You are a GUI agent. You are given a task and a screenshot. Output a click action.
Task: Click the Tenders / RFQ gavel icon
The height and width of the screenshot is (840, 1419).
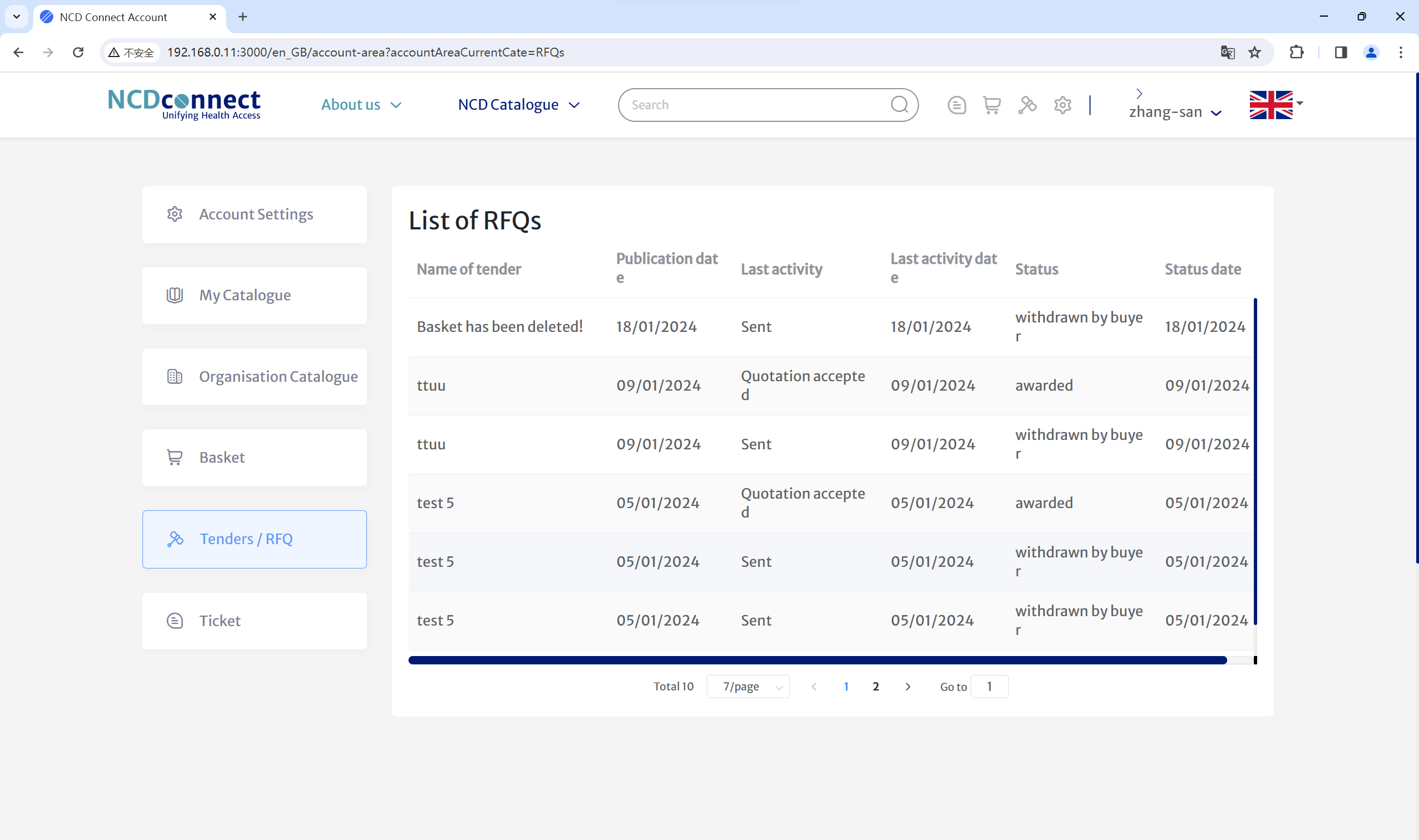pos(176,539)
